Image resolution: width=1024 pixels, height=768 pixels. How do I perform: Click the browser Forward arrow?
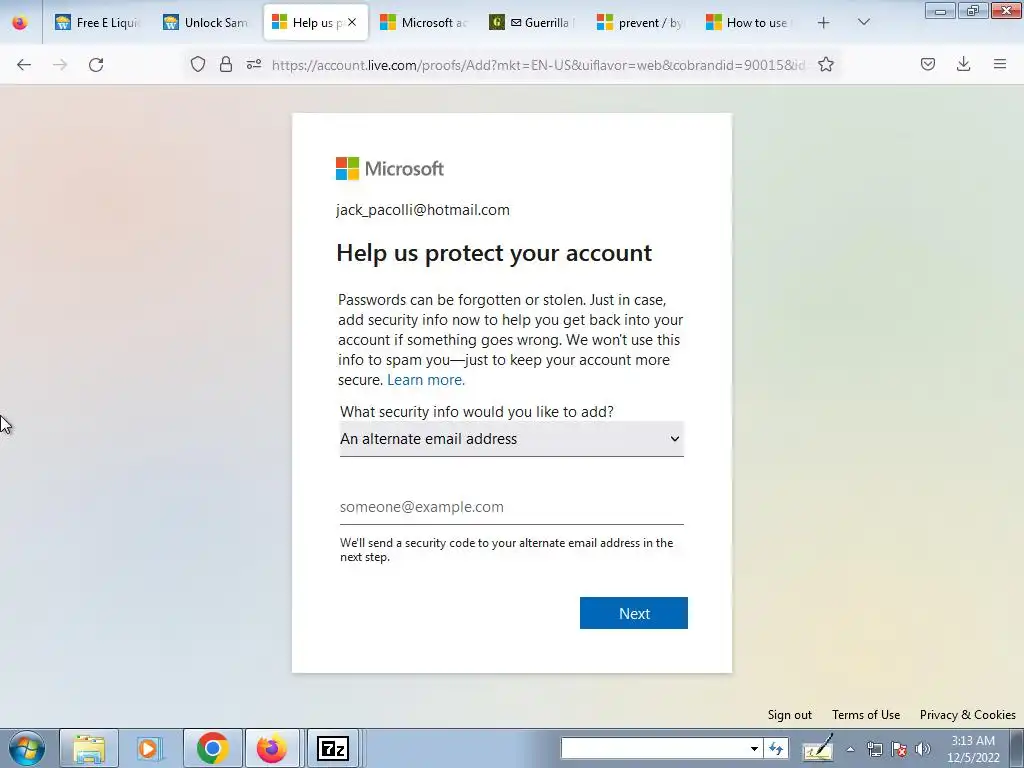[60, 64]
